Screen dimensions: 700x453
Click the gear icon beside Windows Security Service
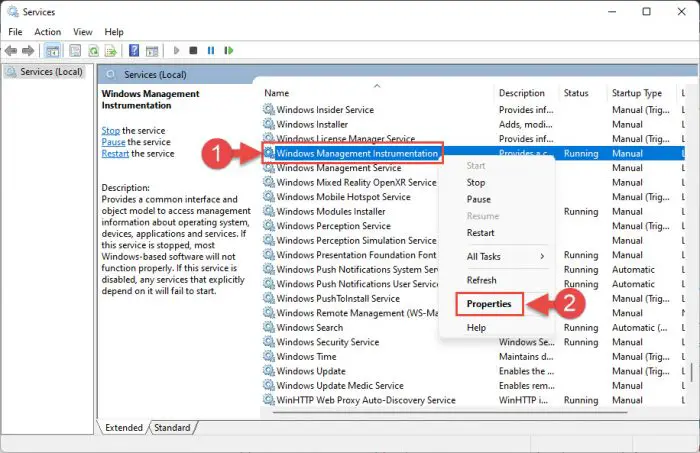tap(269, 342)
